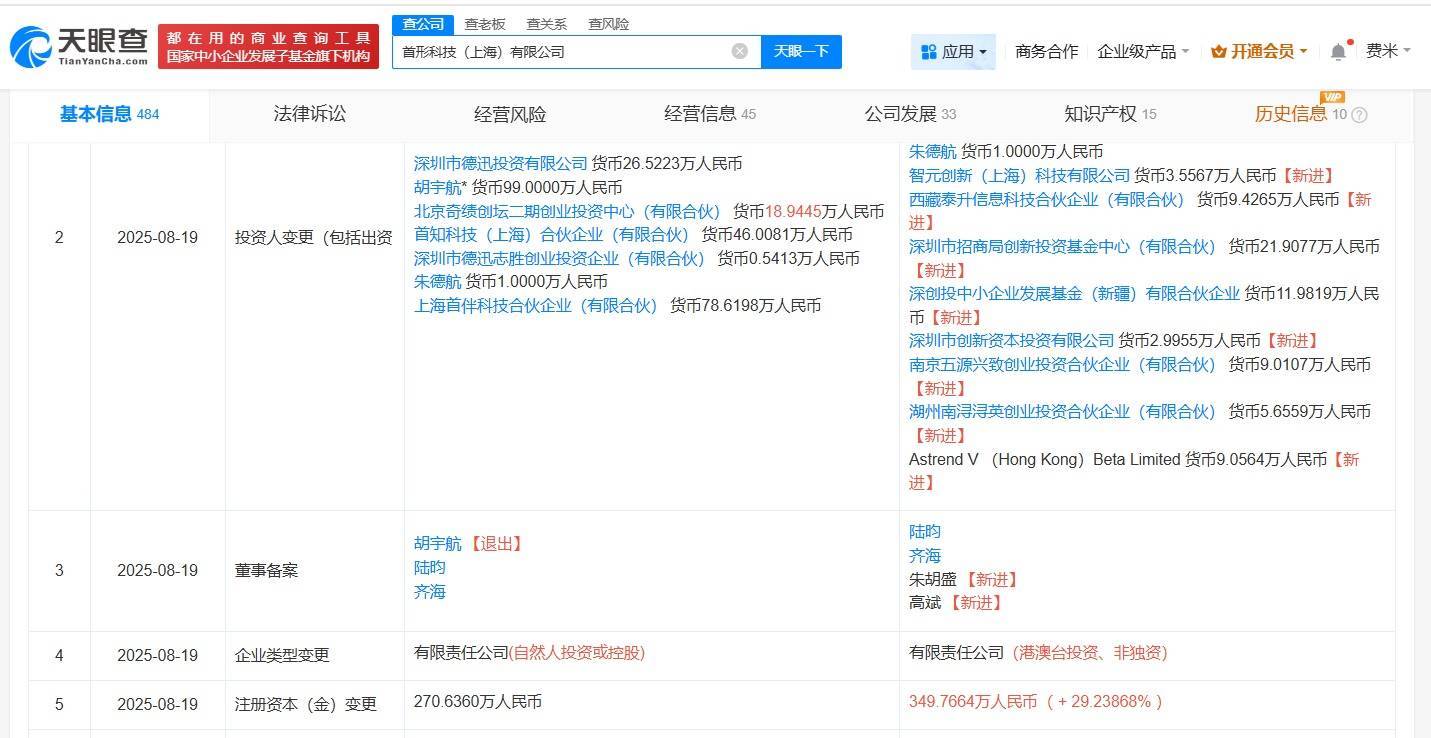
Task: Open 首知科技(上海)合伙企业 link
Action: [x=552, y=235]
